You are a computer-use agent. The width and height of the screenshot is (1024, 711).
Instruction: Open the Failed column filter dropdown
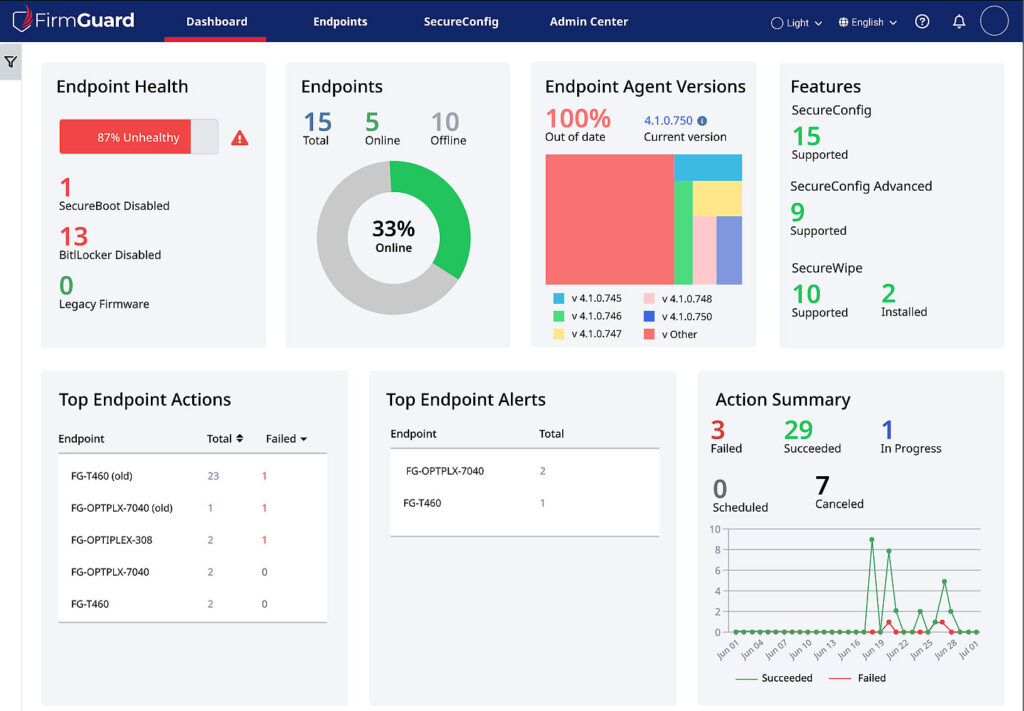point(290,438)
